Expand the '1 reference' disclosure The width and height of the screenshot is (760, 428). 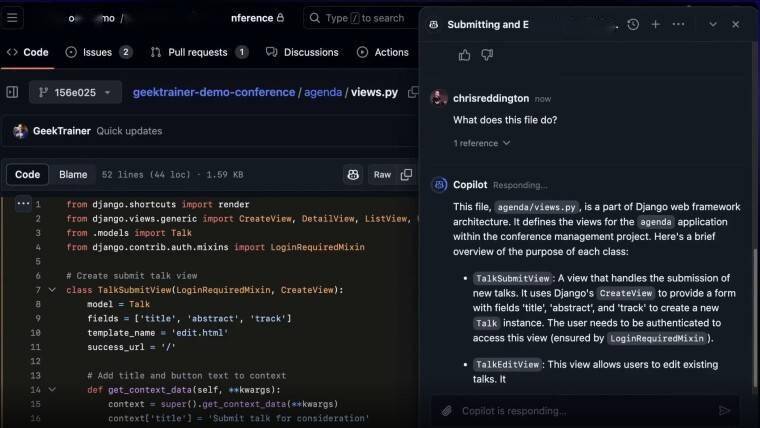click(x=482, y=143)
